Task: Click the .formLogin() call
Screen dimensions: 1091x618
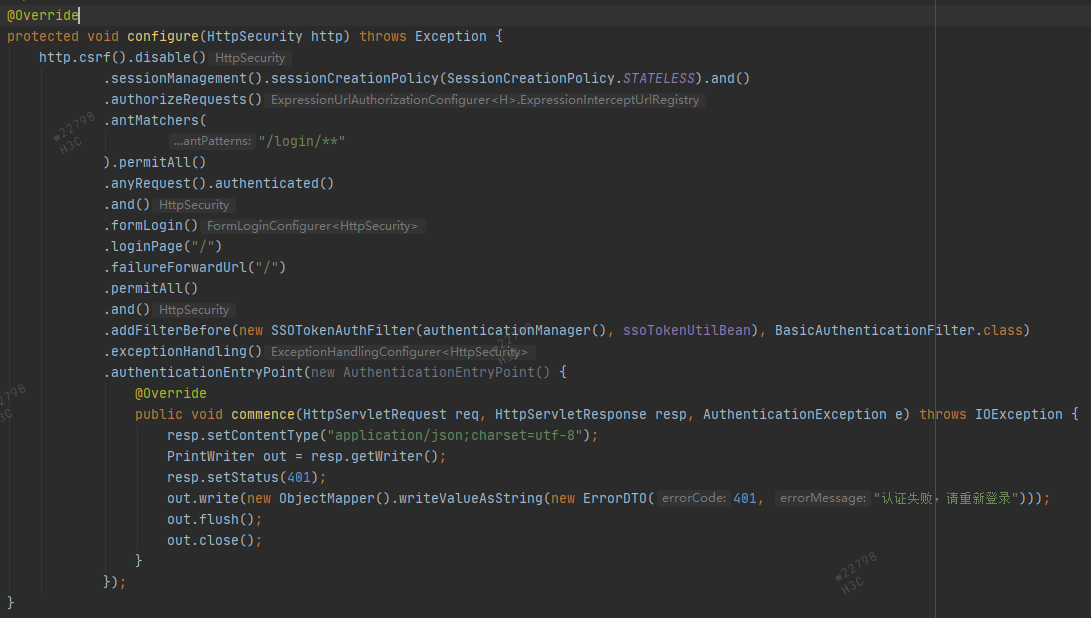Action: [151, 225]
